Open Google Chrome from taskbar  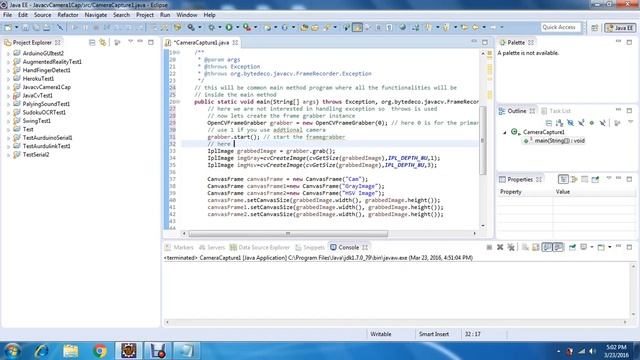(x=100, y=351)
